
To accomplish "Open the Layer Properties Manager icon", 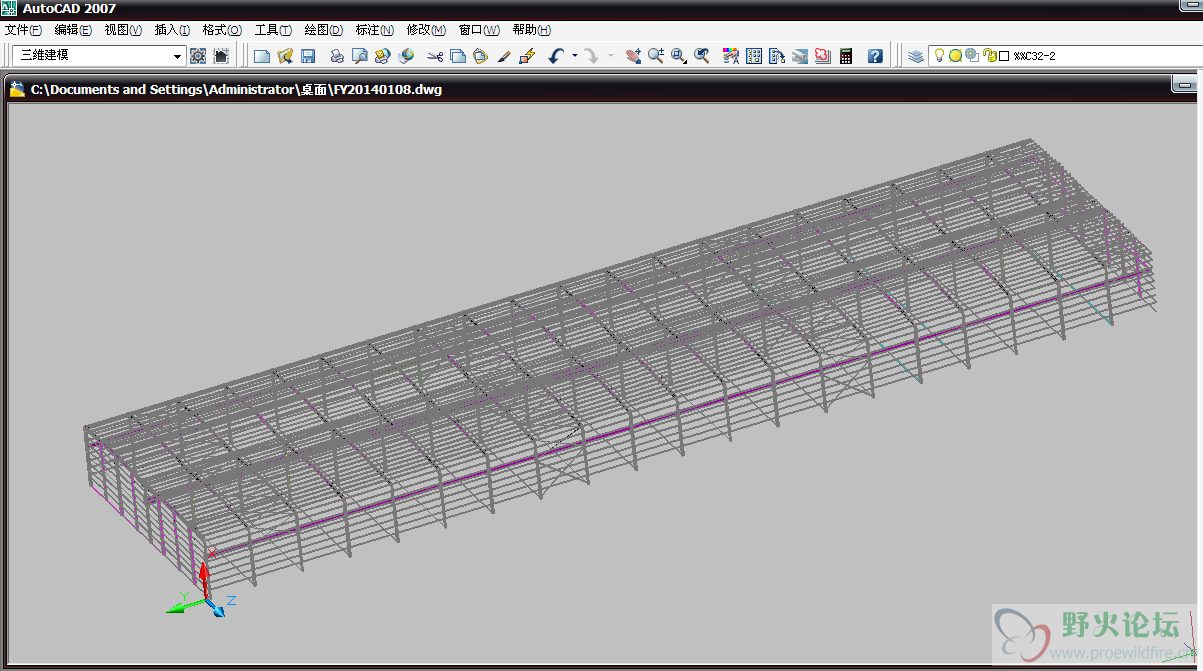I will tap(915, 56).
